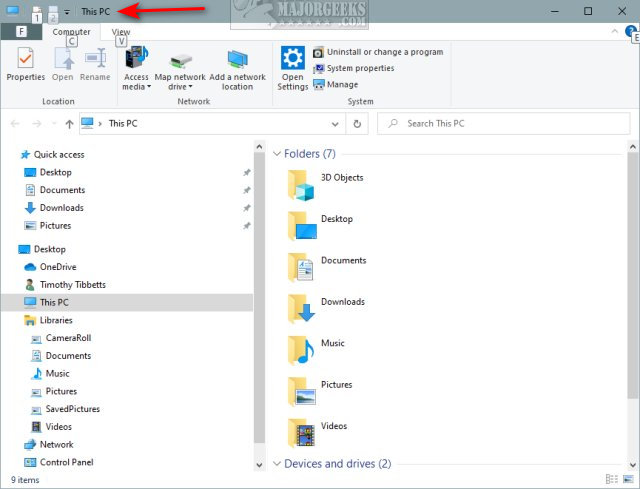Switch to Details view in status bar
The width and height of the screenshot is (640, 489).
611,479
